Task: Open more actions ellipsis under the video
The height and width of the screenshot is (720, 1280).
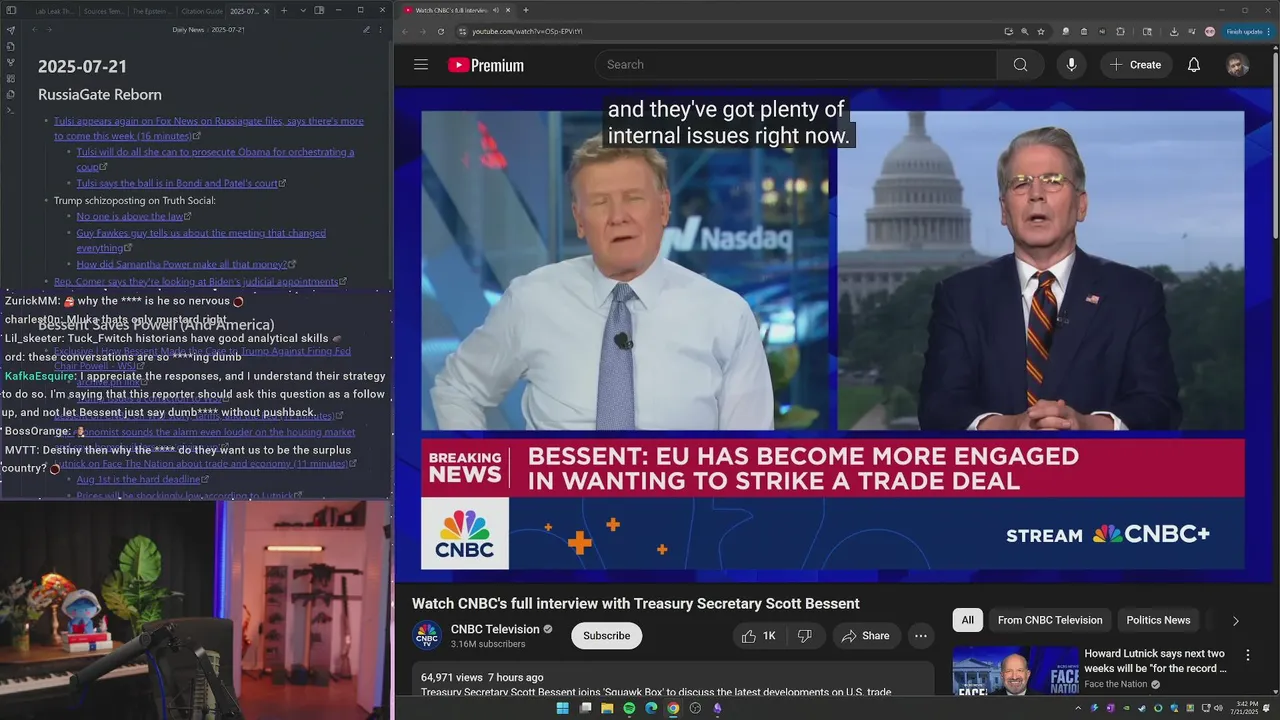Action: pos(921,636)
